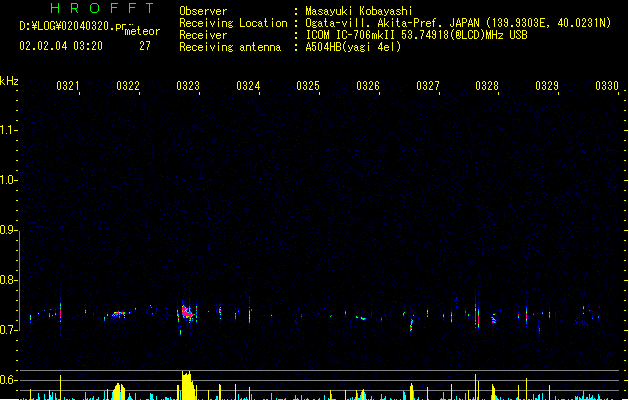The image size is (629, 400).
Task: Click the Receiver label
Action: [x=203, y=35]
